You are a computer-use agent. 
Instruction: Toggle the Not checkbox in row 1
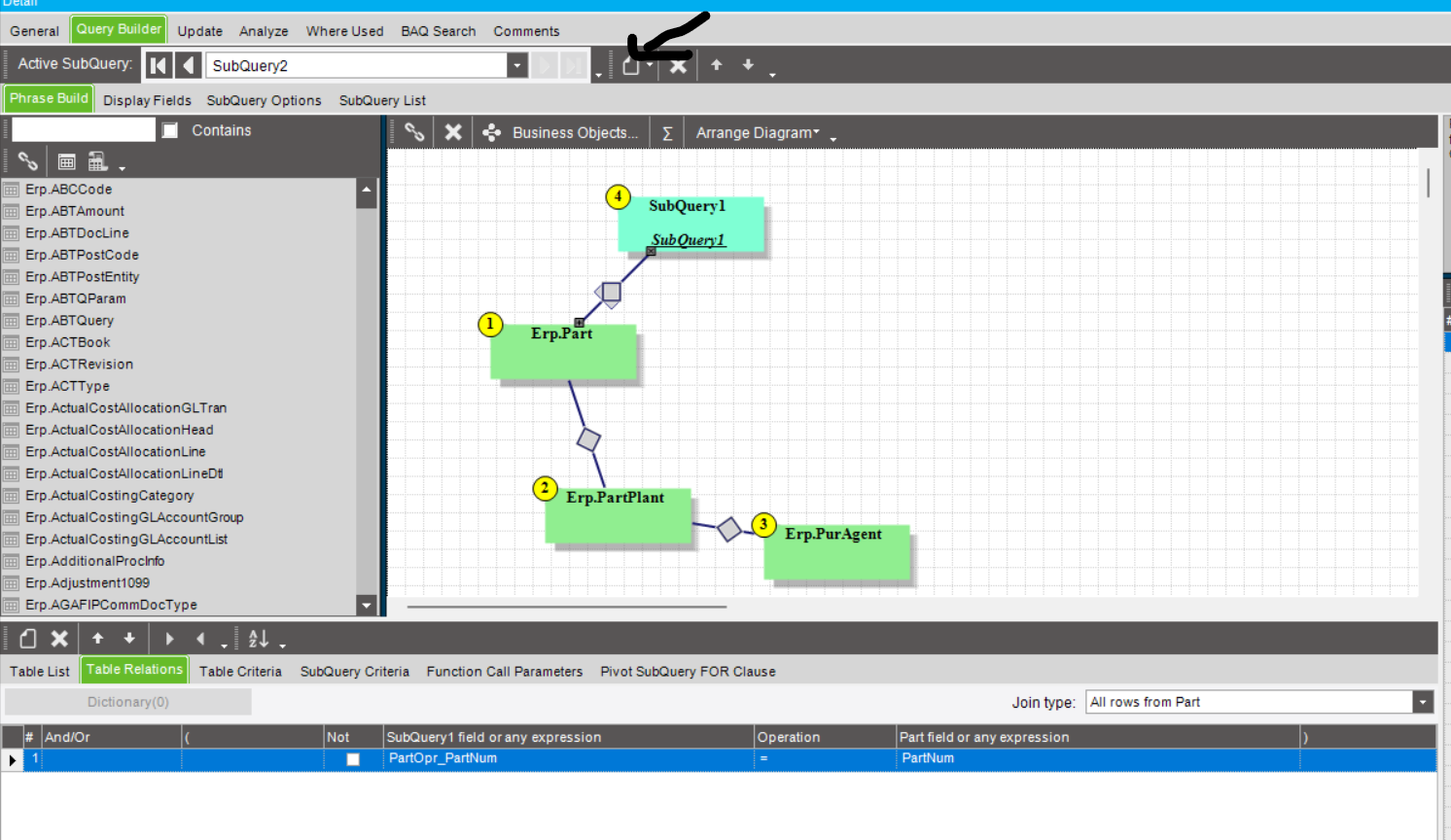click(x=353, y=759)
